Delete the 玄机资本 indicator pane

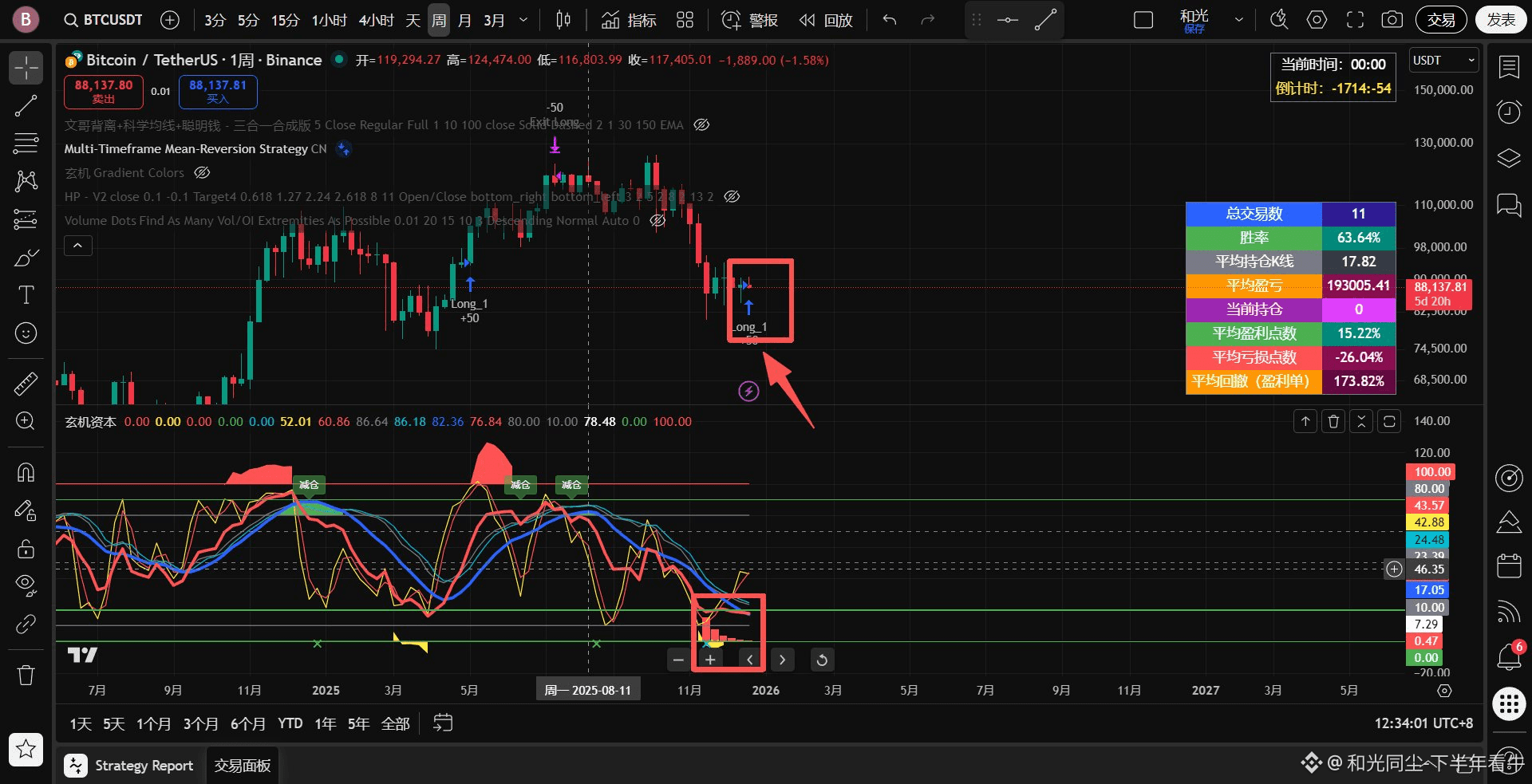pyautogui.click(x=1333, y=421)
